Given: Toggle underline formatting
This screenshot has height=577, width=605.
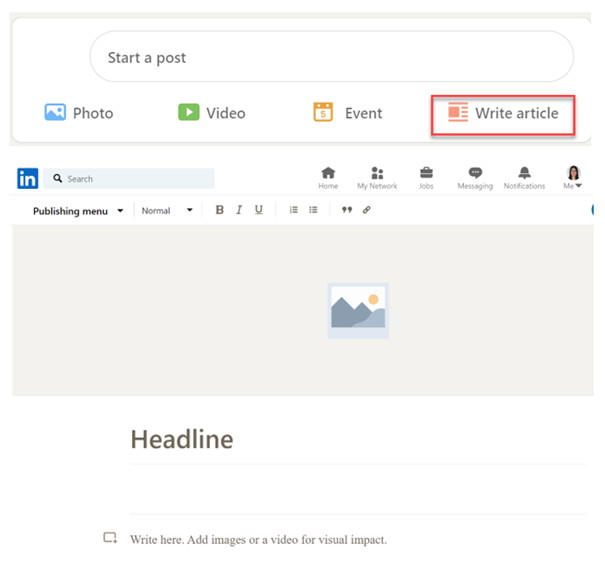Looking at the screenshot, I should (259, 210).
